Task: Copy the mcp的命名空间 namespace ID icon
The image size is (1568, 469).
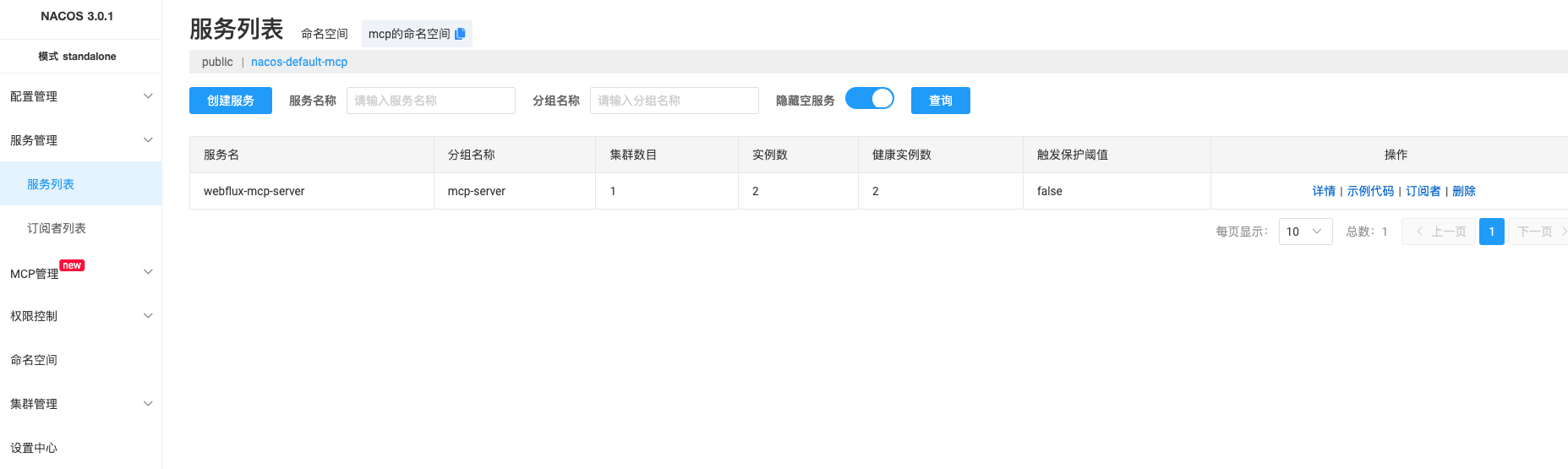Action: 460,34
